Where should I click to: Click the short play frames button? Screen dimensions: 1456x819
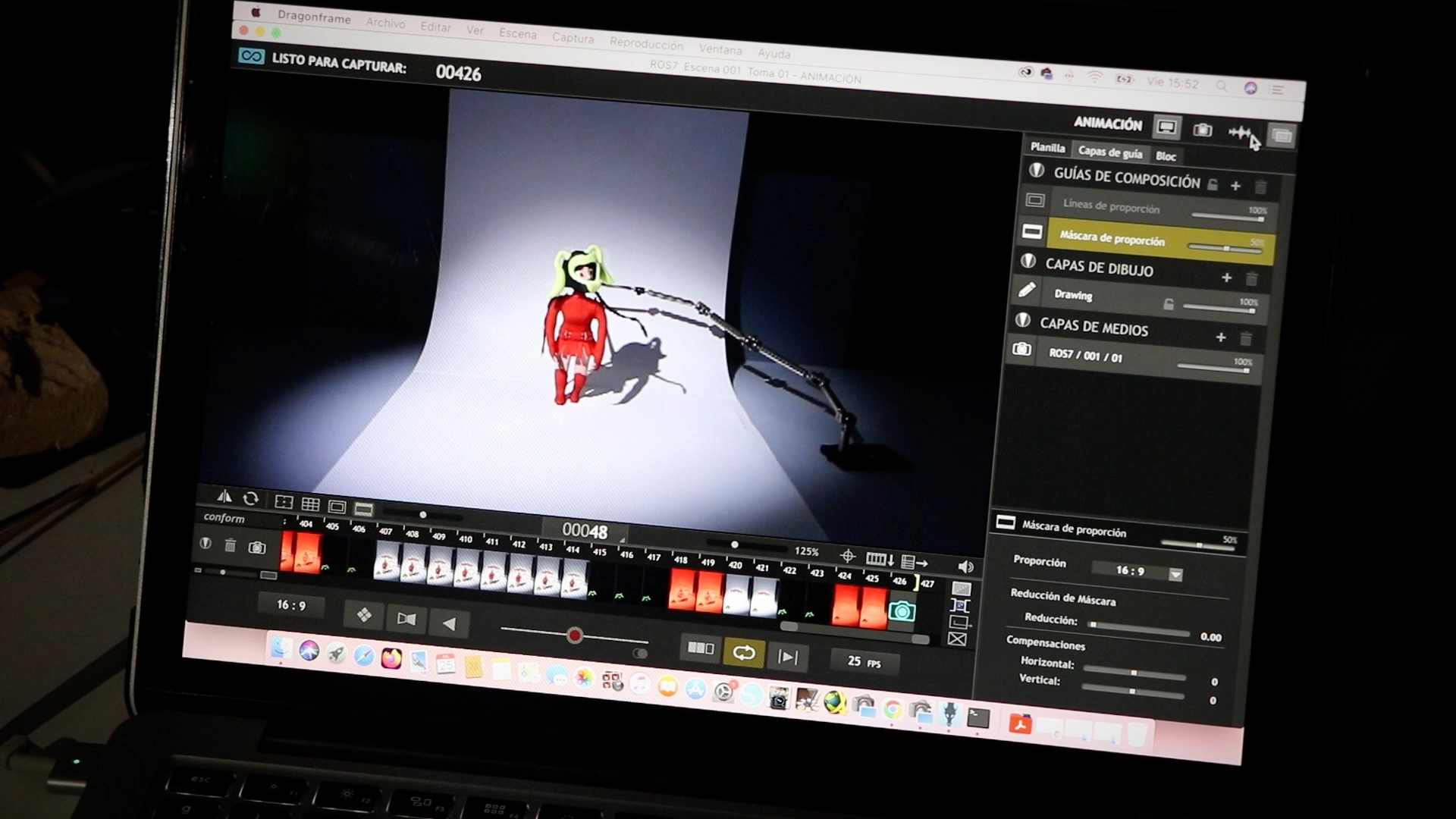point(700,648)
